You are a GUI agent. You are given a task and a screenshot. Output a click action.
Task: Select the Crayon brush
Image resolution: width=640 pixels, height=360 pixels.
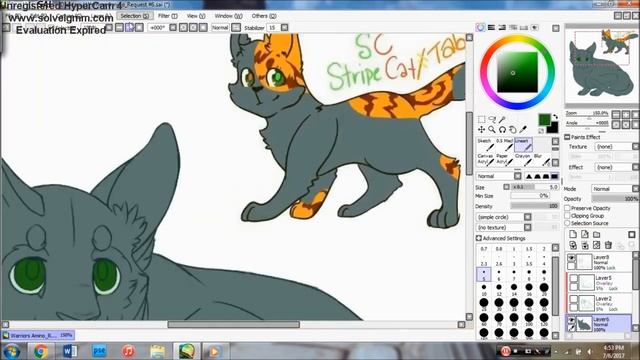(x=523, y=160)
